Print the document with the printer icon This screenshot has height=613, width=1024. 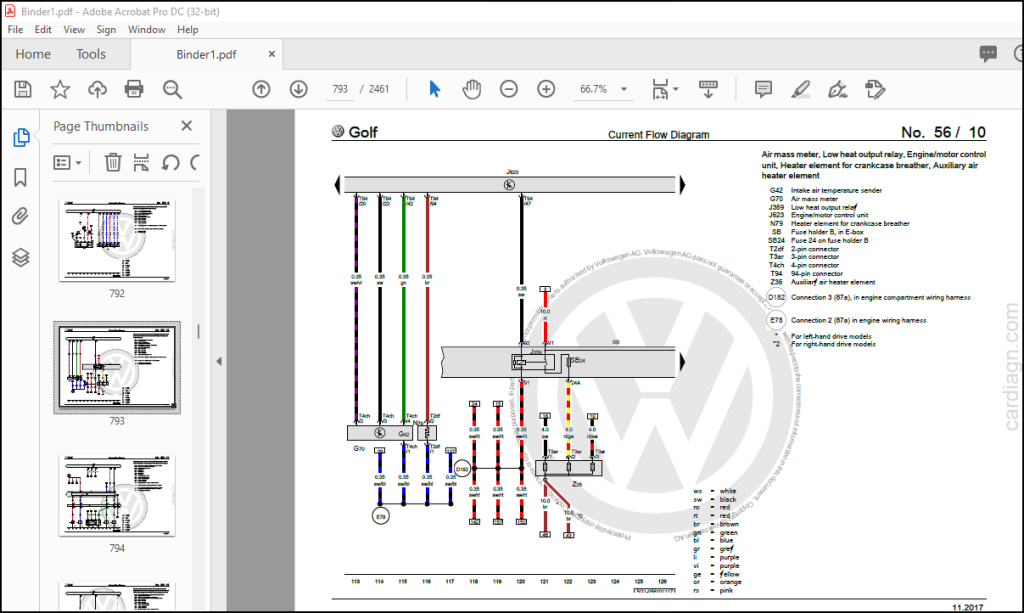click(134, 89)
